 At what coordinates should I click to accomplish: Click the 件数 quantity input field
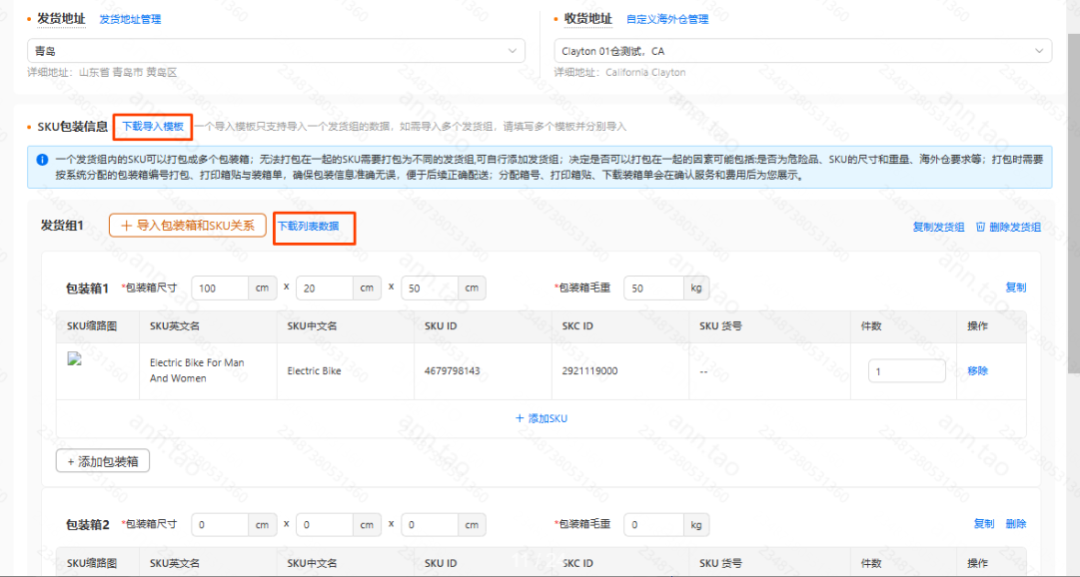tap(906, 371)
